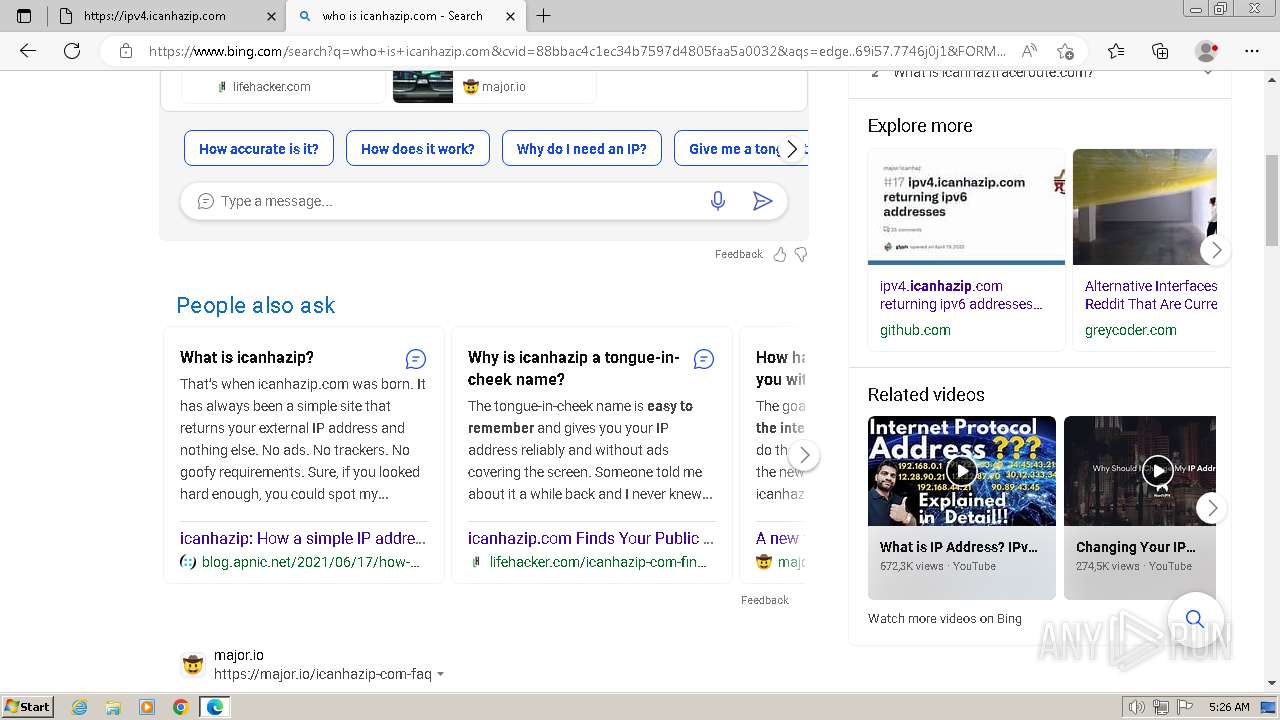This screenshot has height=720, width=1280.
Task: Click Feedback under People also ask
Action: pyautogui.click(x=765, y=600)
